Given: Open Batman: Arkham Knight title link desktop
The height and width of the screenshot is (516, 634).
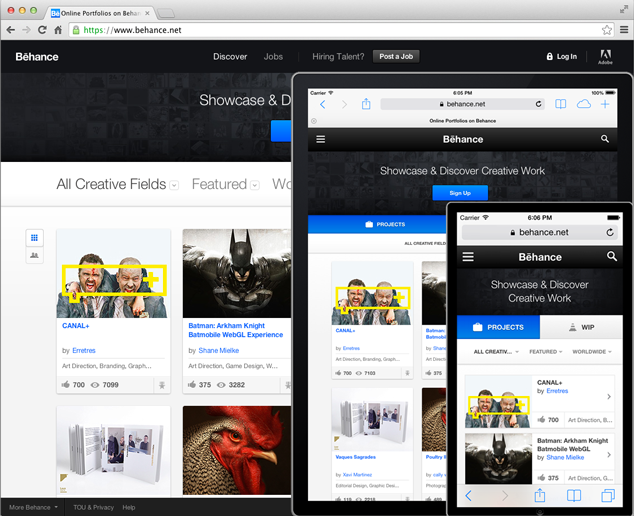Looking at the screenshot, I should point(236,330).
